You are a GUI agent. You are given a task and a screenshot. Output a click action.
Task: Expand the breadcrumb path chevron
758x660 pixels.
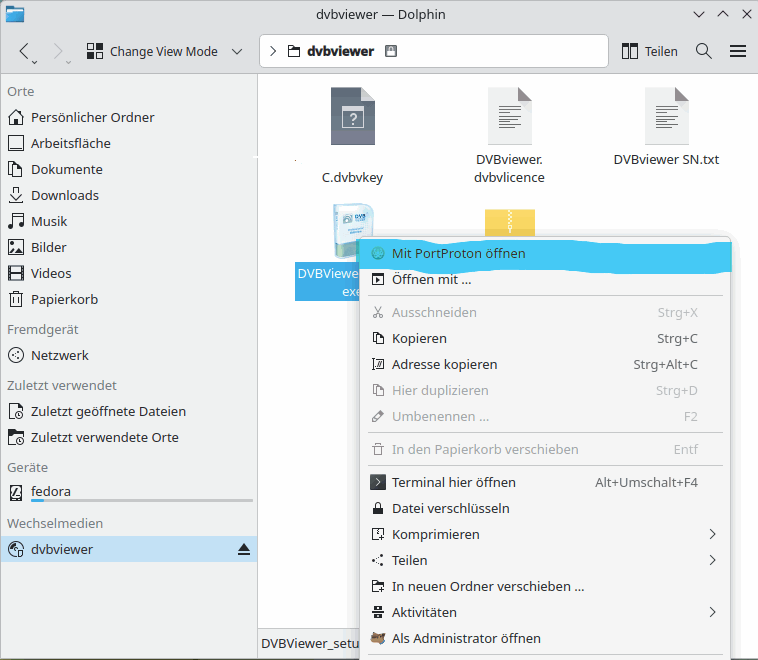(x=273, y=51)
